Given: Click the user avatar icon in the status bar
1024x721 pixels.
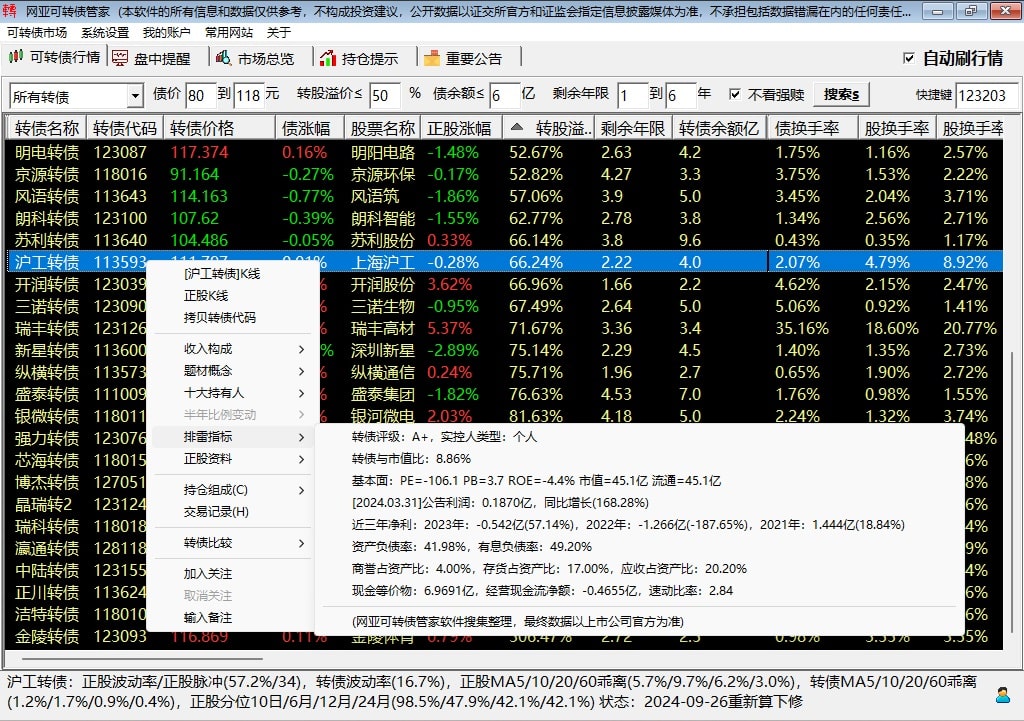Looking at the screenshot, I should (x=1002, y=695).
